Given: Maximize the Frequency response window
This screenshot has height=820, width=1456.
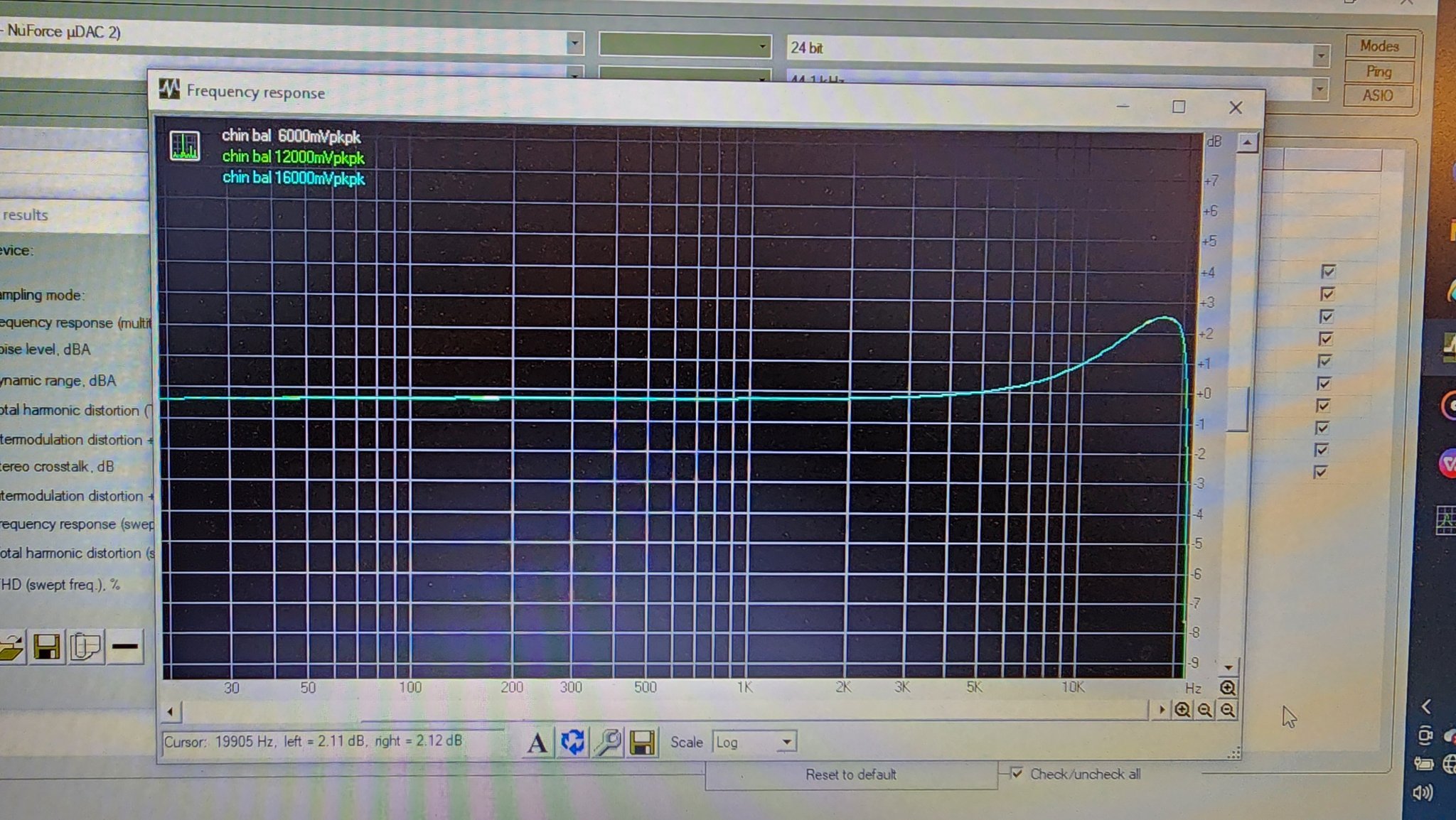Looking at the screenshot, I should point(1179,107).
